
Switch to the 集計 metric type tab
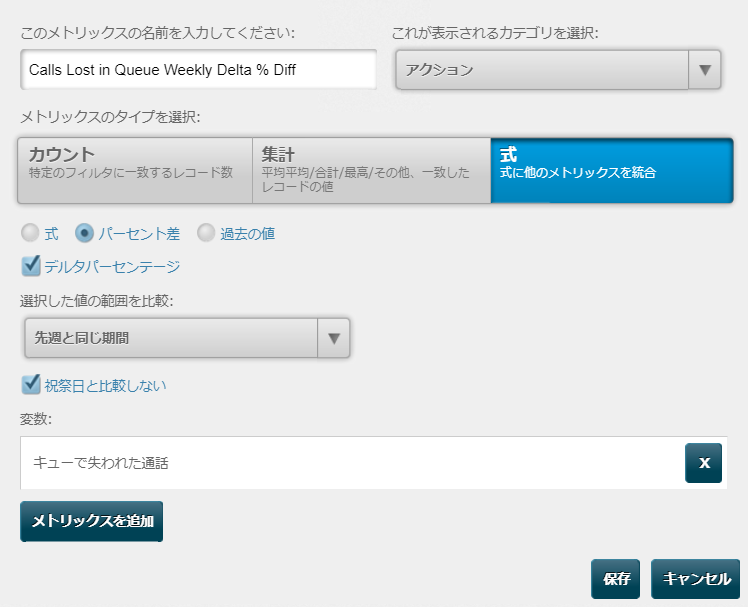coord(371,171)
